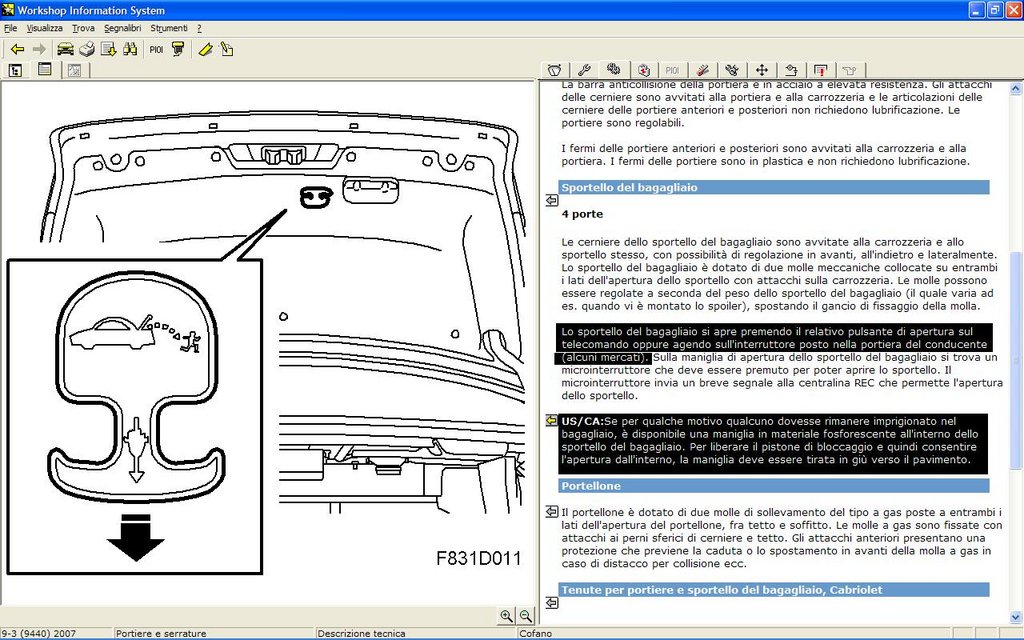Viewport: 1024px width, 640px height.
Task: Open image link beside Sportello del bagagliaio
Action: (552, 200)
